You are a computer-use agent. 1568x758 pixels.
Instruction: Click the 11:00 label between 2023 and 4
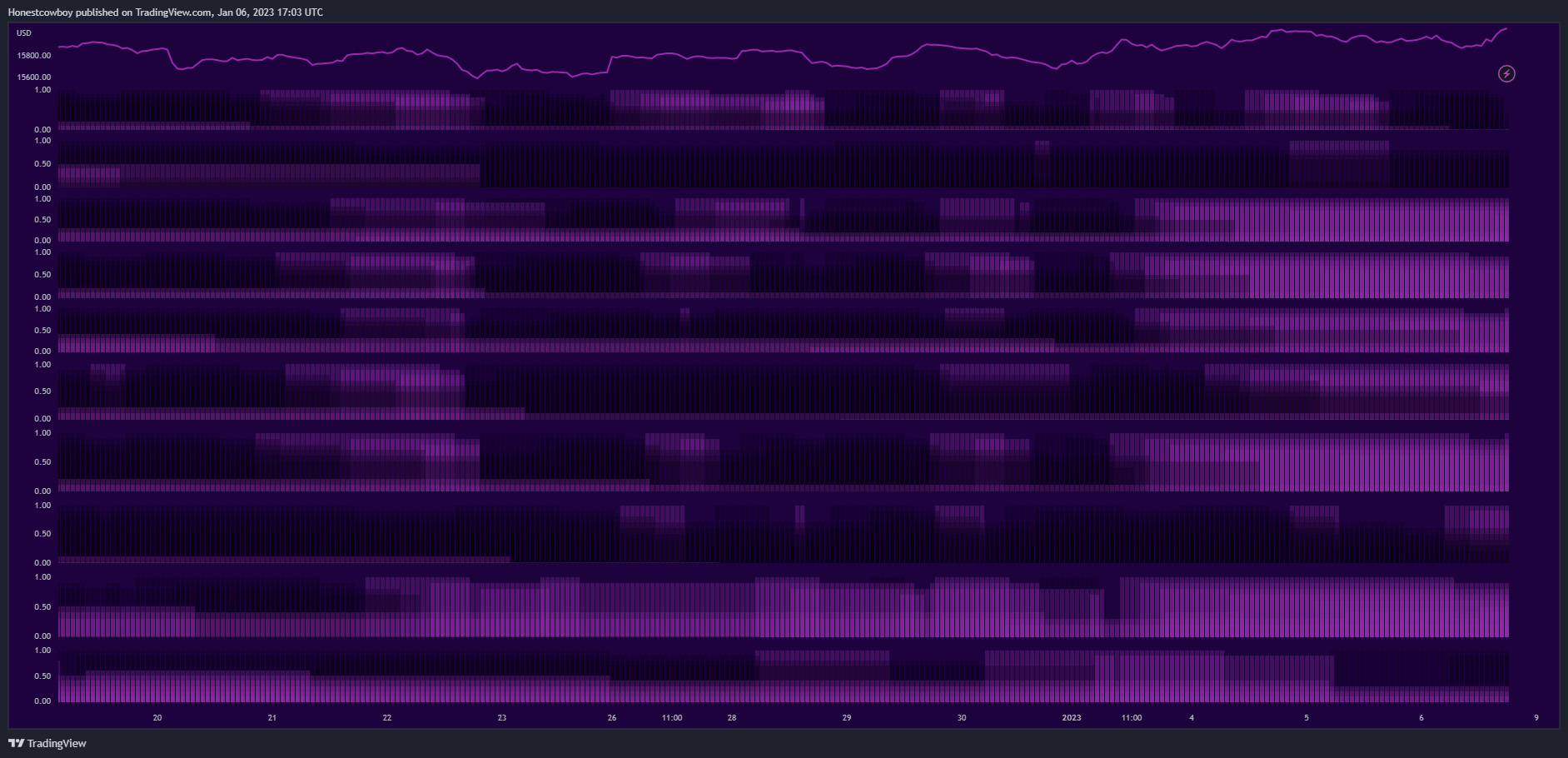1132,717
